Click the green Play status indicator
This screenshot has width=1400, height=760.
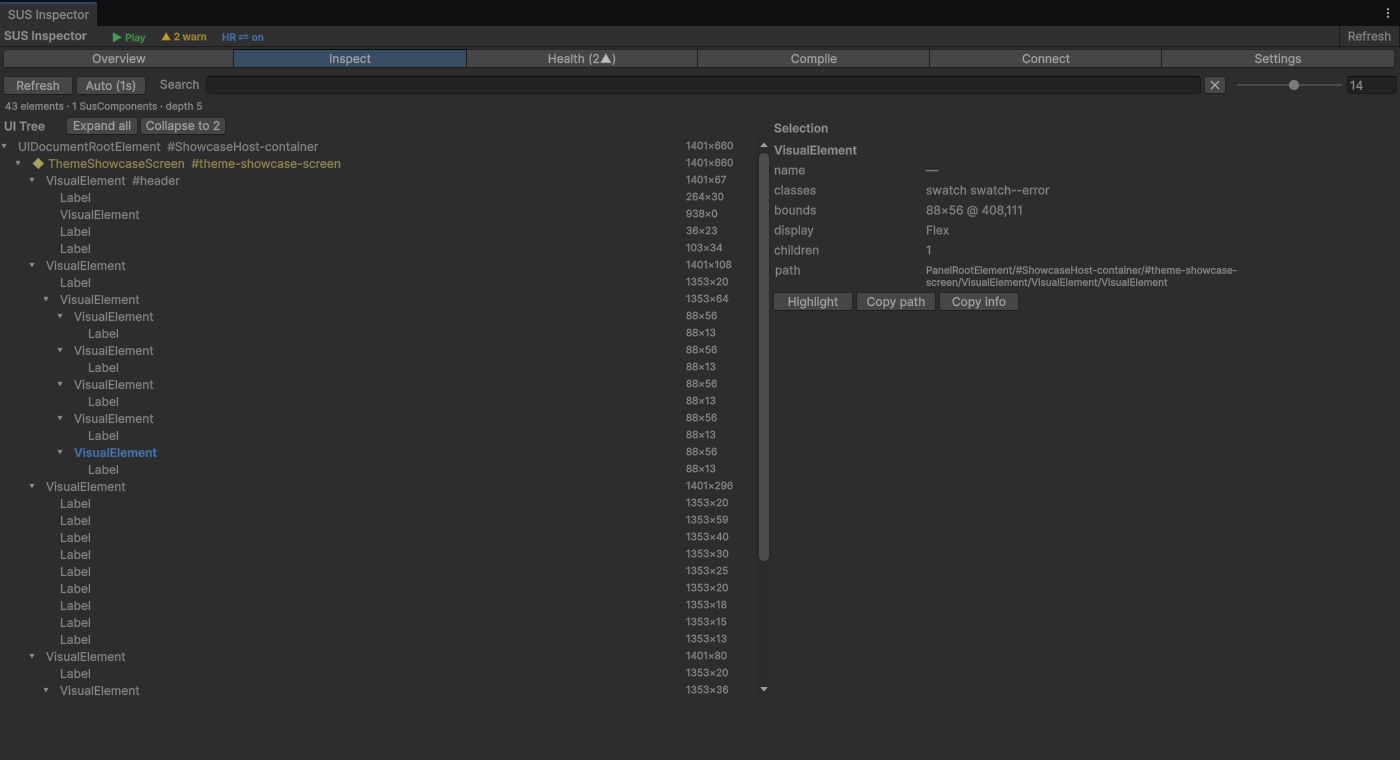click(x=129, y=37)
